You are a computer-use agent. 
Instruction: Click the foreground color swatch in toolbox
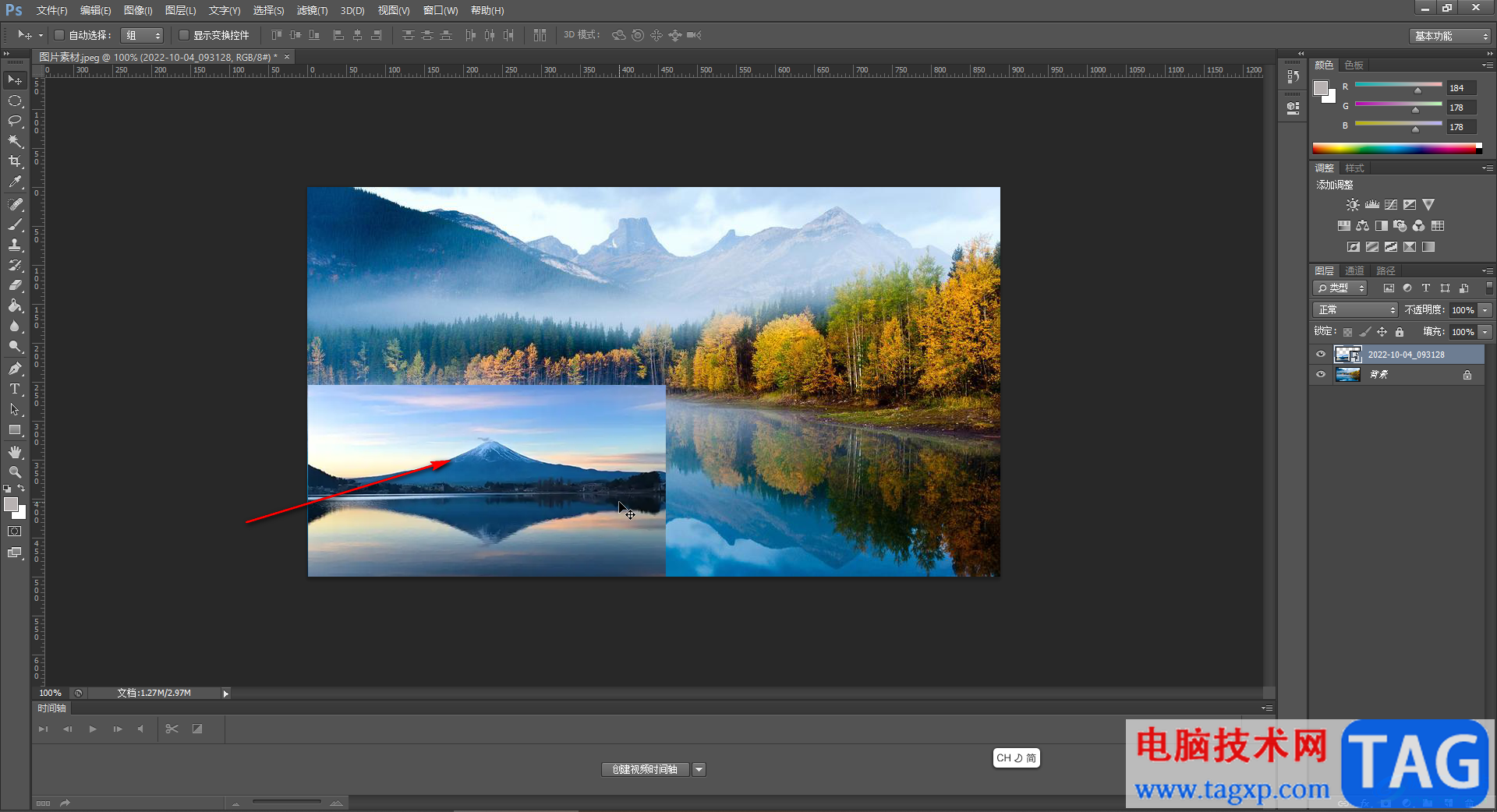11,504
